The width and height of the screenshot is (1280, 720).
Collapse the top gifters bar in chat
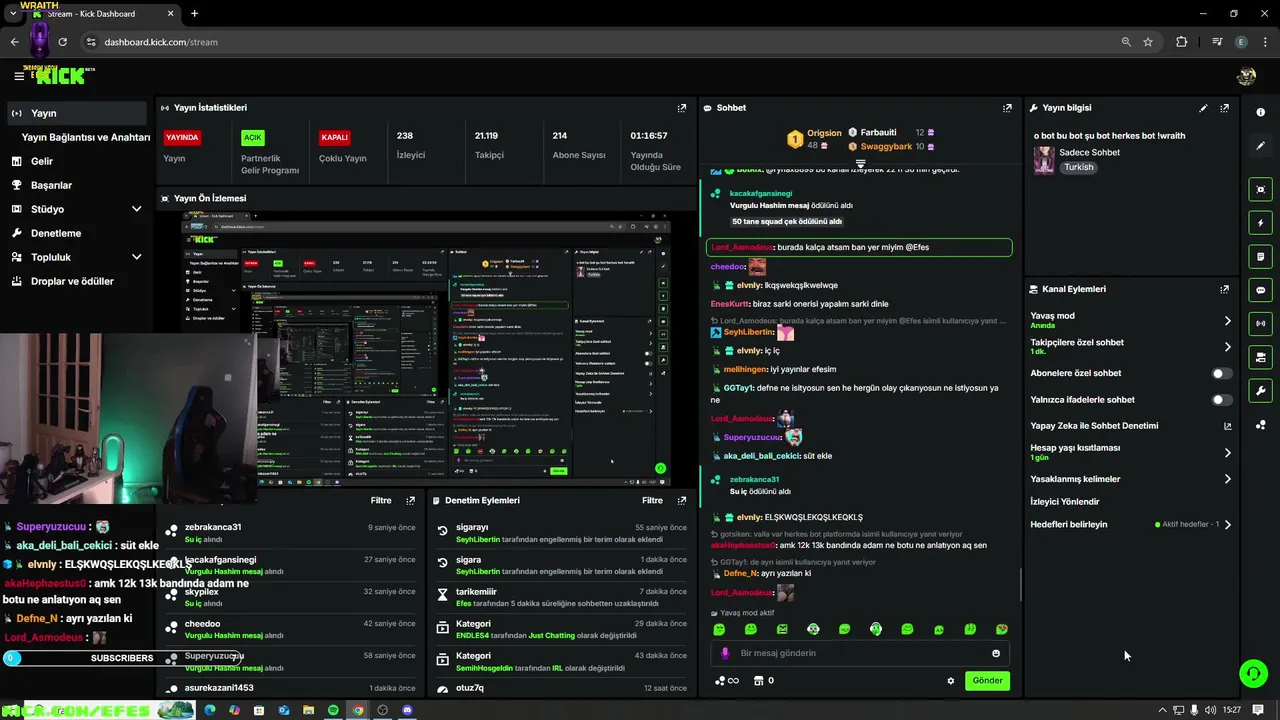[860, 163]
